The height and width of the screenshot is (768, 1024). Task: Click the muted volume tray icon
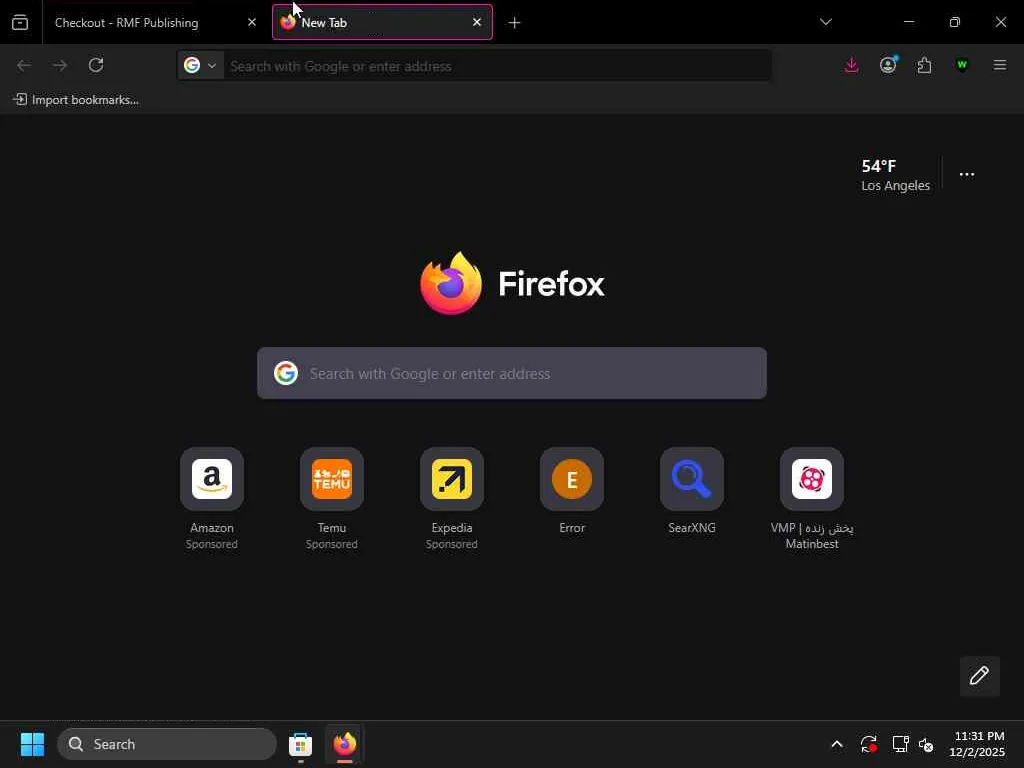(926, 744)
